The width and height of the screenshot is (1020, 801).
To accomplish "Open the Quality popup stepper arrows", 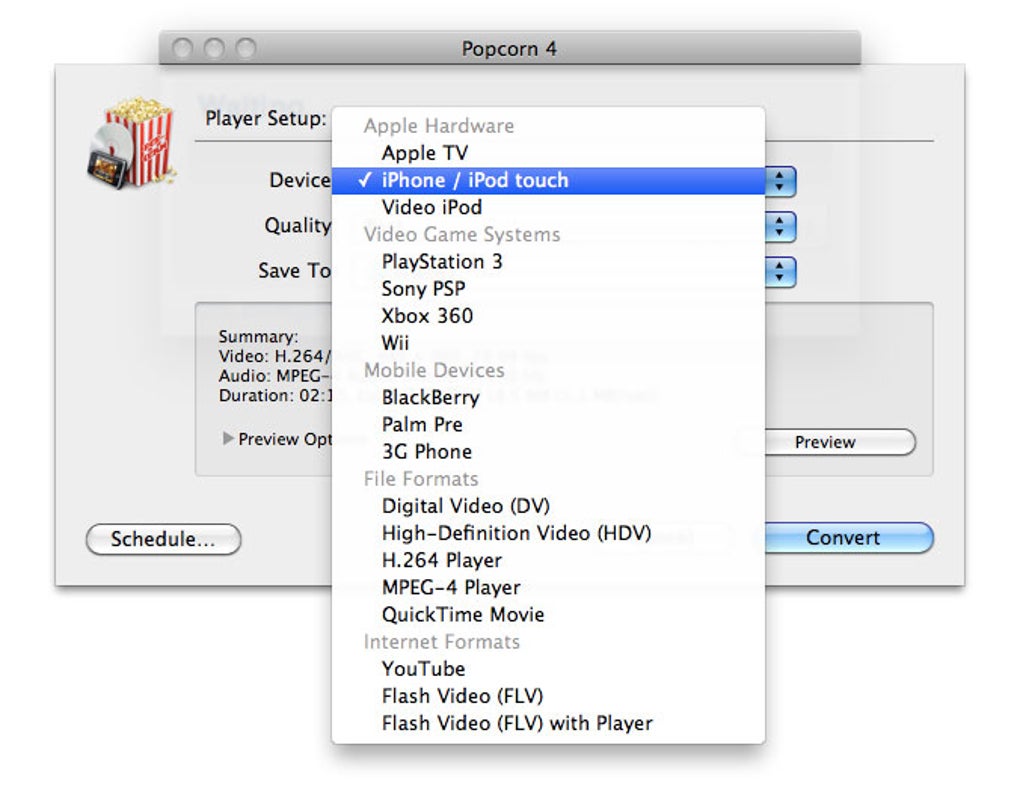I will (780, 227).
